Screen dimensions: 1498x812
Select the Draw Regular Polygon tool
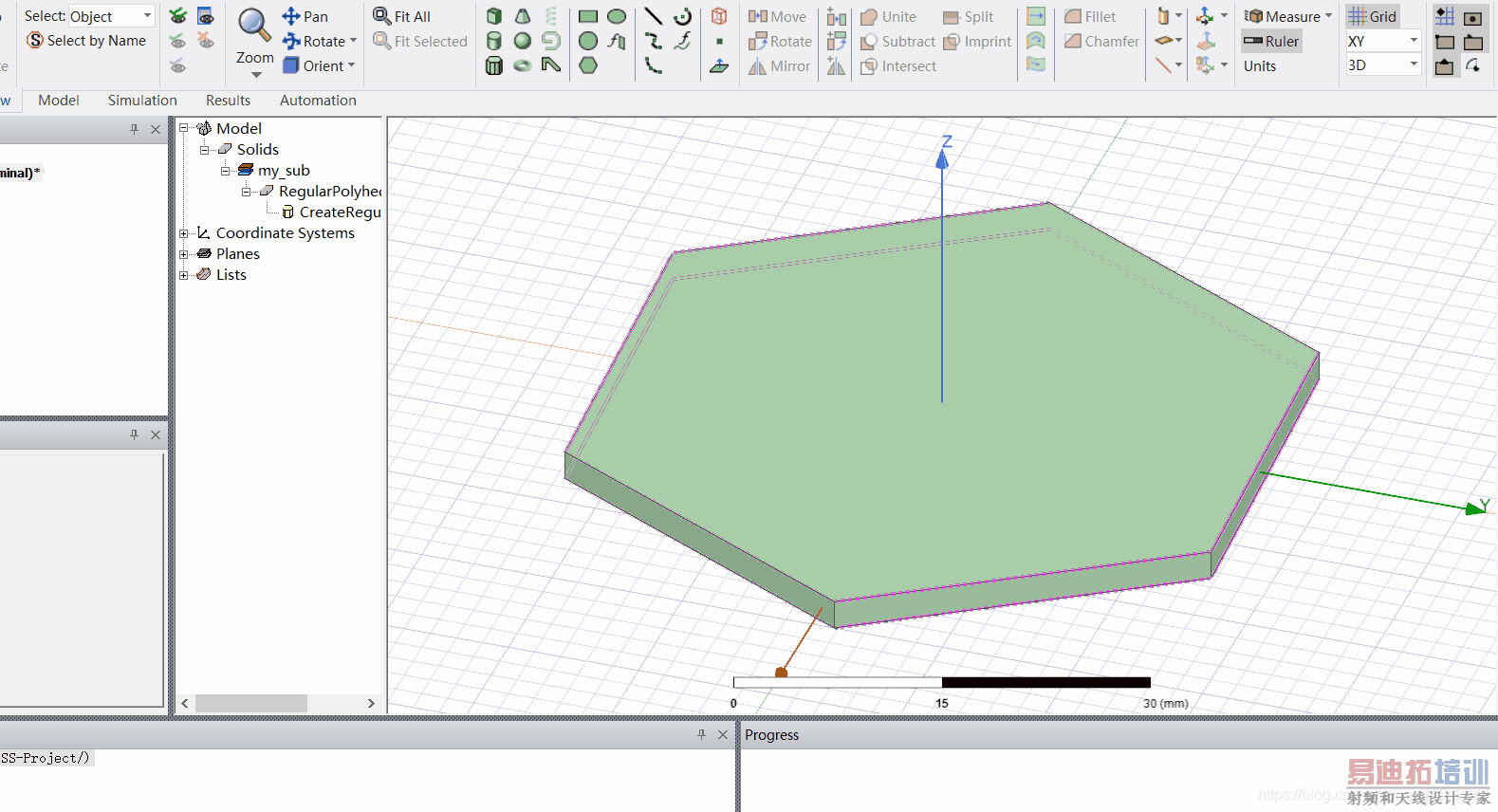pos(588,65)
